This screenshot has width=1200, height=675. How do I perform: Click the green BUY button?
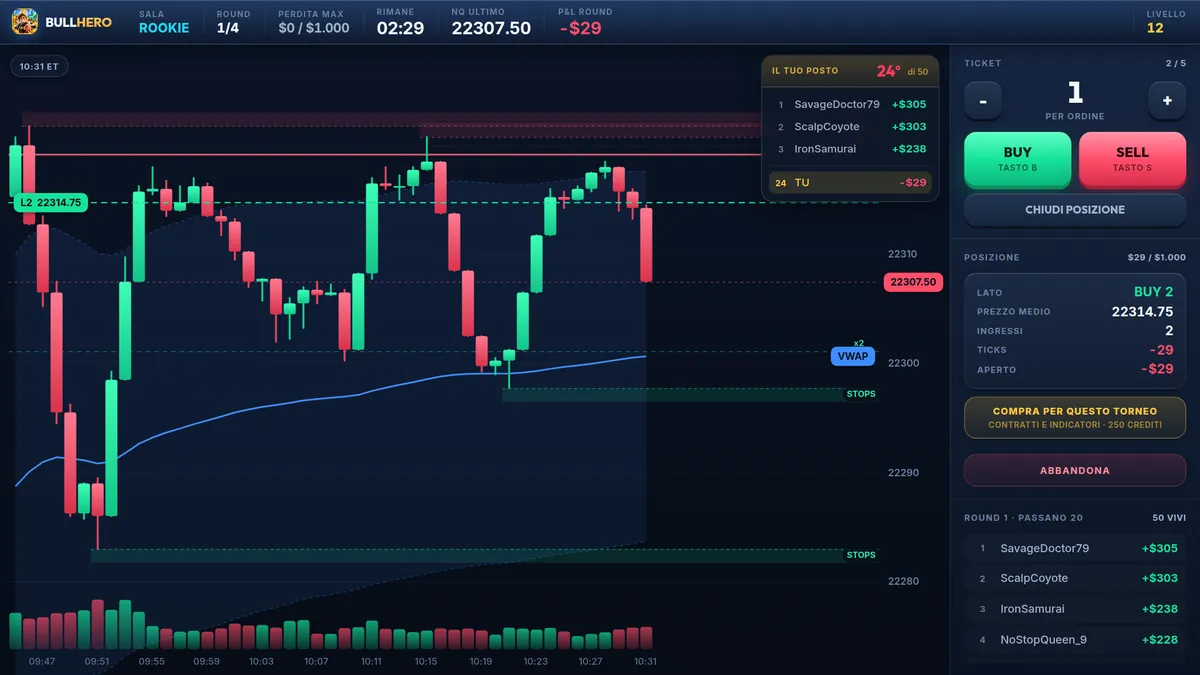(x=1017, y=159)
